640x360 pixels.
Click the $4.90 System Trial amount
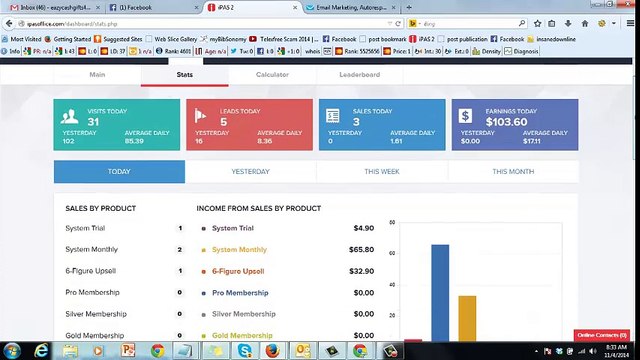tap(364, 228)
